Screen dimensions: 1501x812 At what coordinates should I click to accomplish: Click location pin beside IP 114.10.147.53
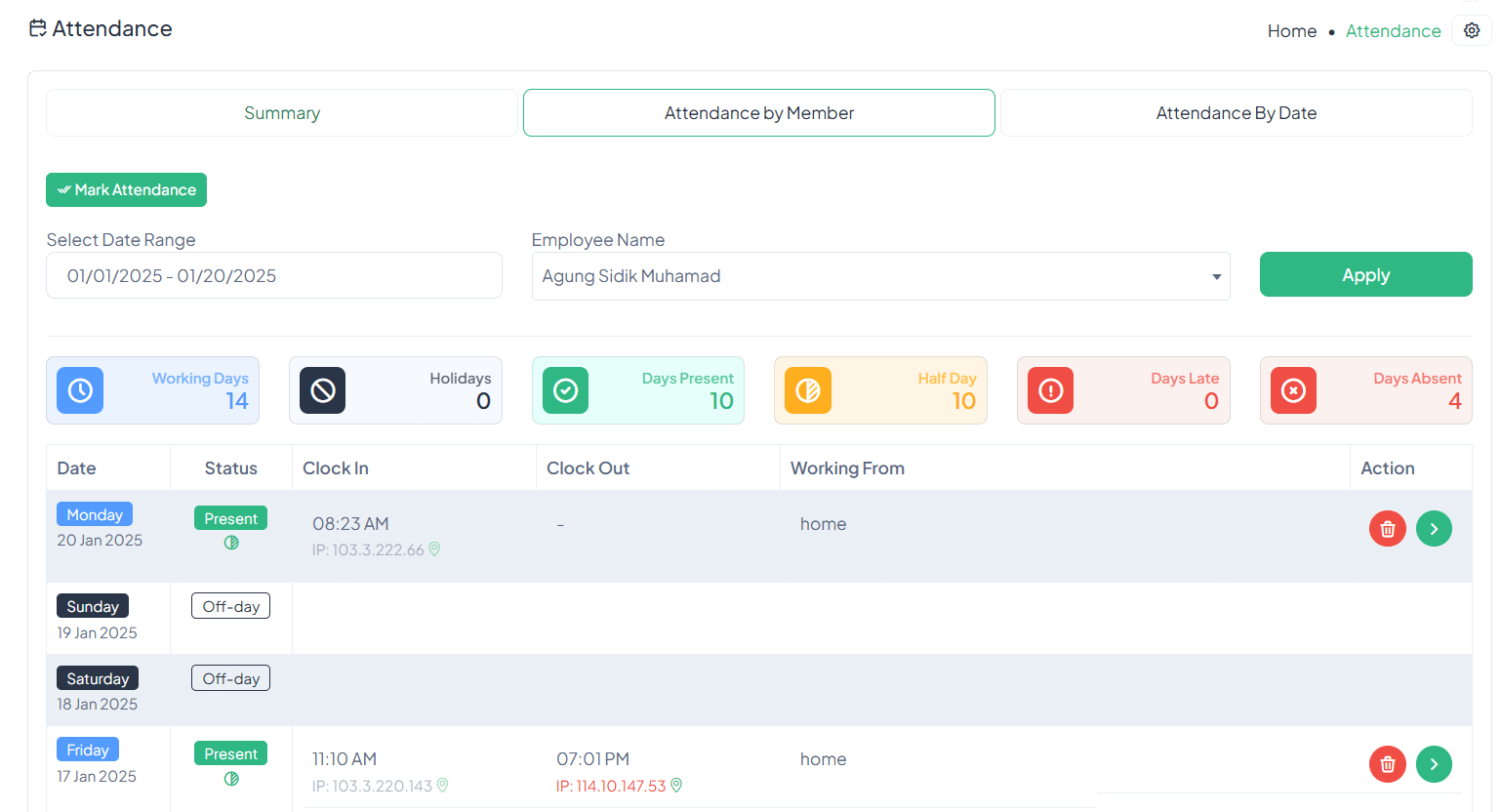coord(676,786)
